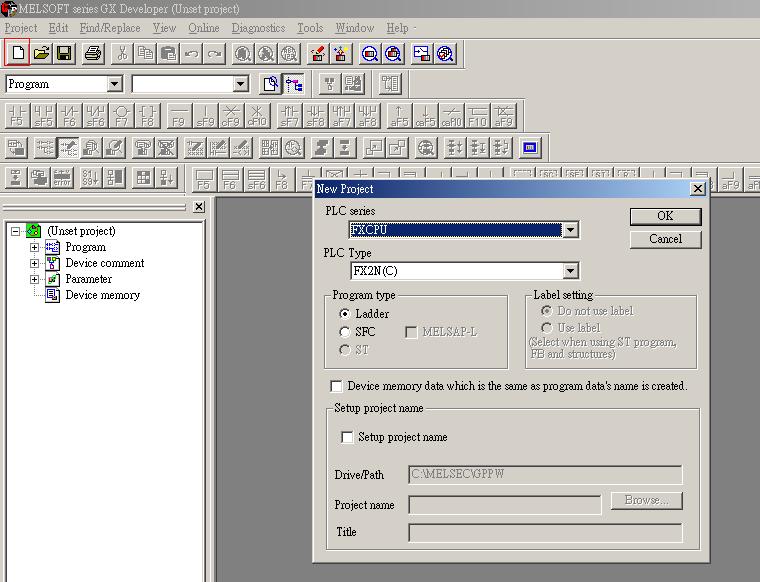Open the PLC series dropdown

point(570,230)
